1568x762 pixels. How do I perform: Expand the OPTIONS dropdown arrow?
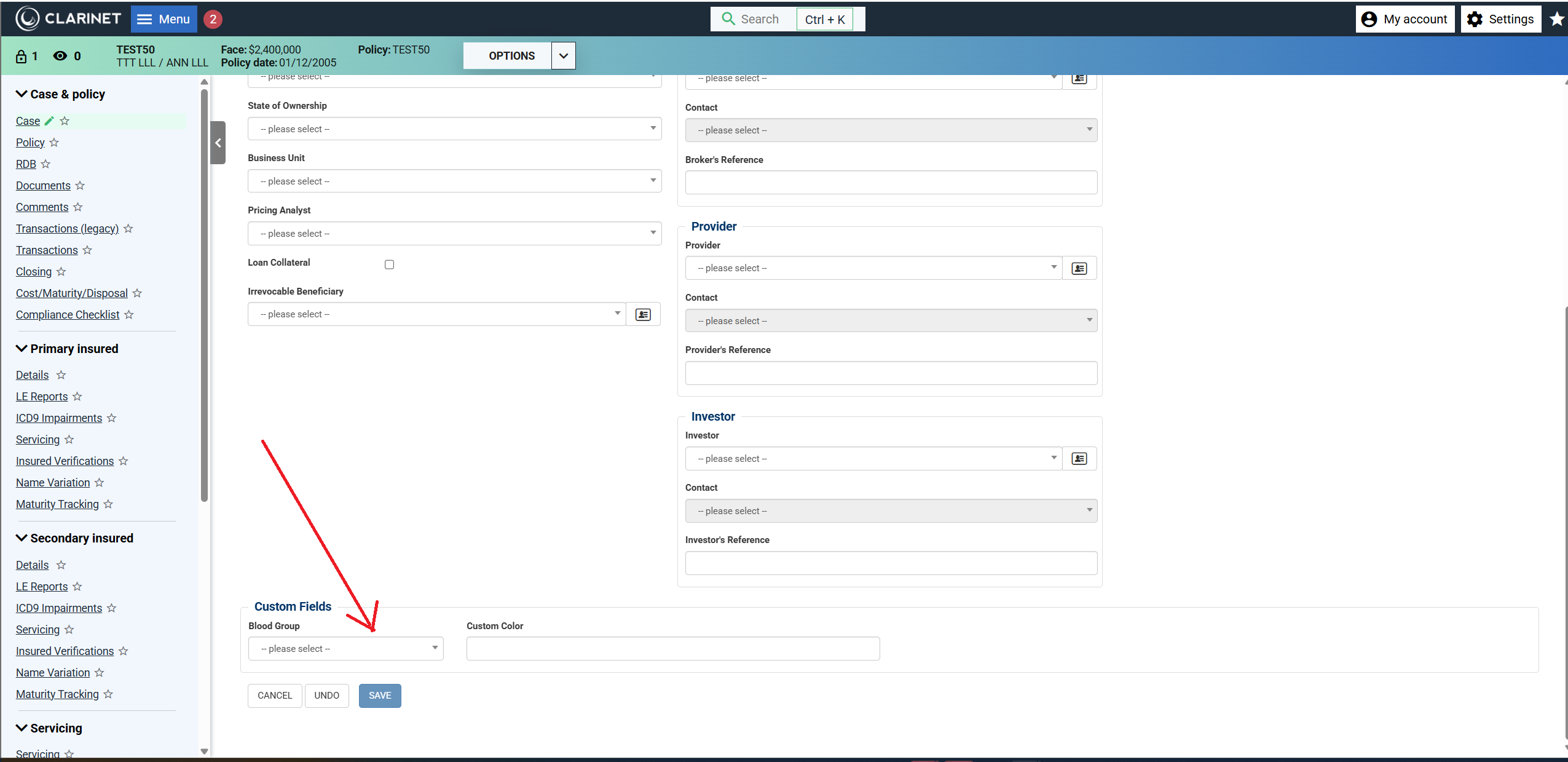(563, 56)
